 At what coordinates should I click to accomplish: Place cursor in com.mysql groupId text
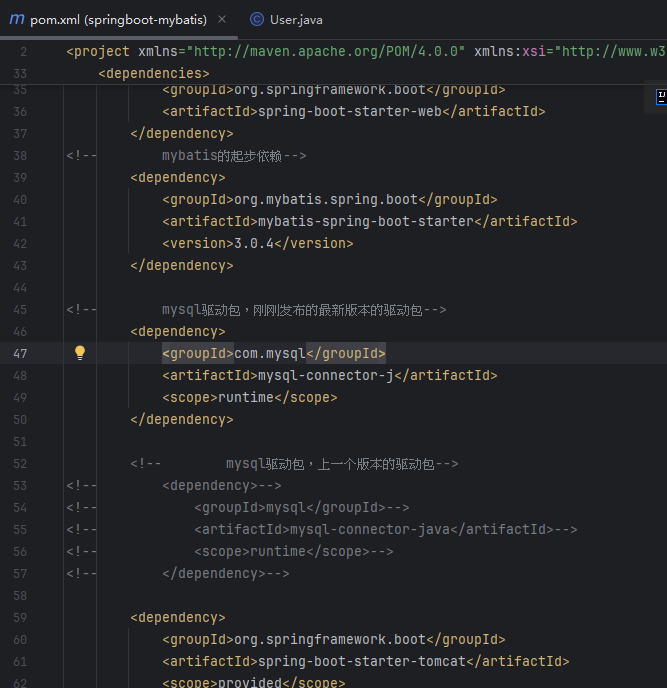[269, 353]
